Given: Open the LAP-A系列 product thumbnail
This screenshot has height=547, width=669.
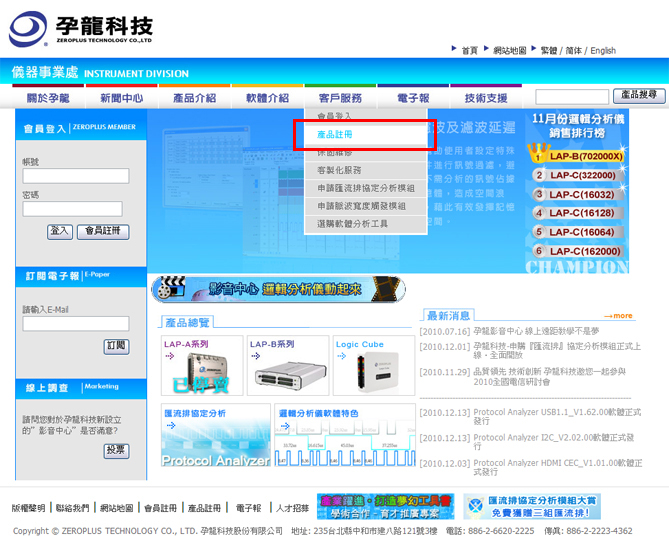Looking at the screenshot, I should [x=202, y=366].
